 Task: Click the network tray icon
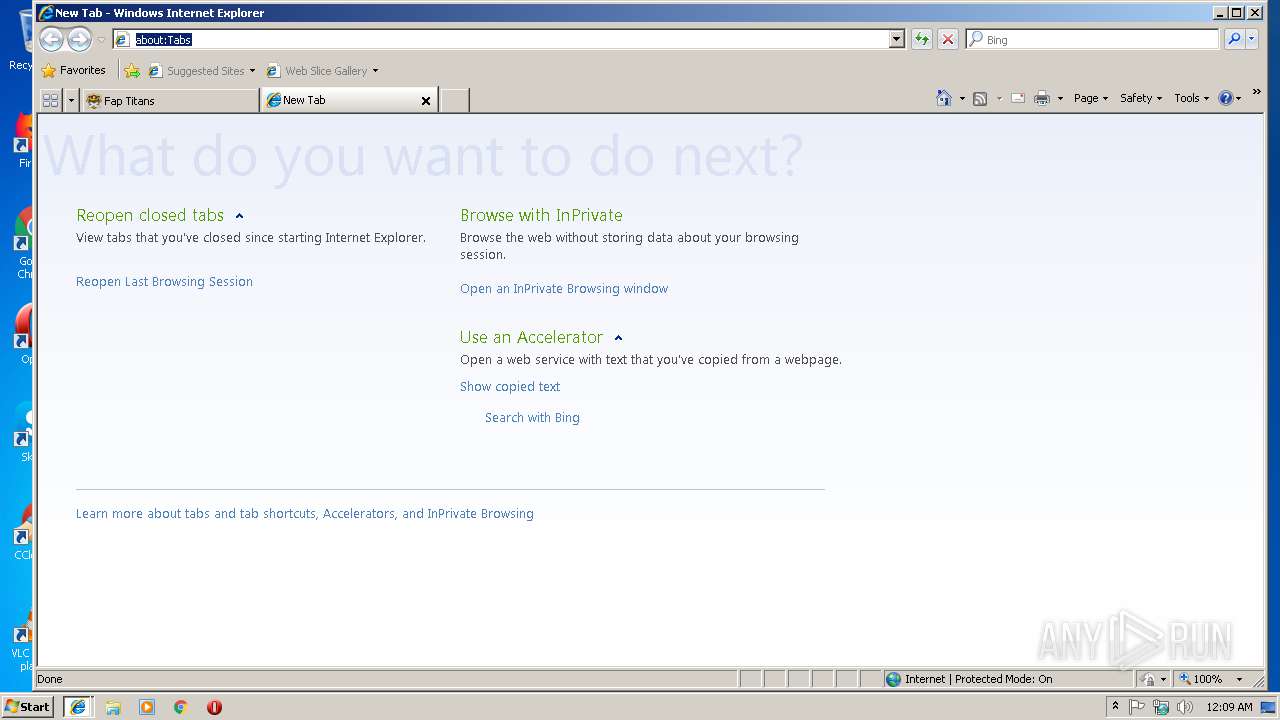pyautogui.click(x=1161, y=706)
